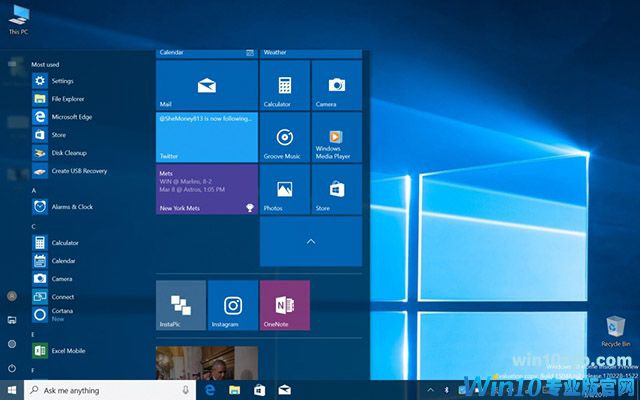The image size is (640, 400).
Task: Collapse the tile folder with the up chevron
Action: coord(310,242)
